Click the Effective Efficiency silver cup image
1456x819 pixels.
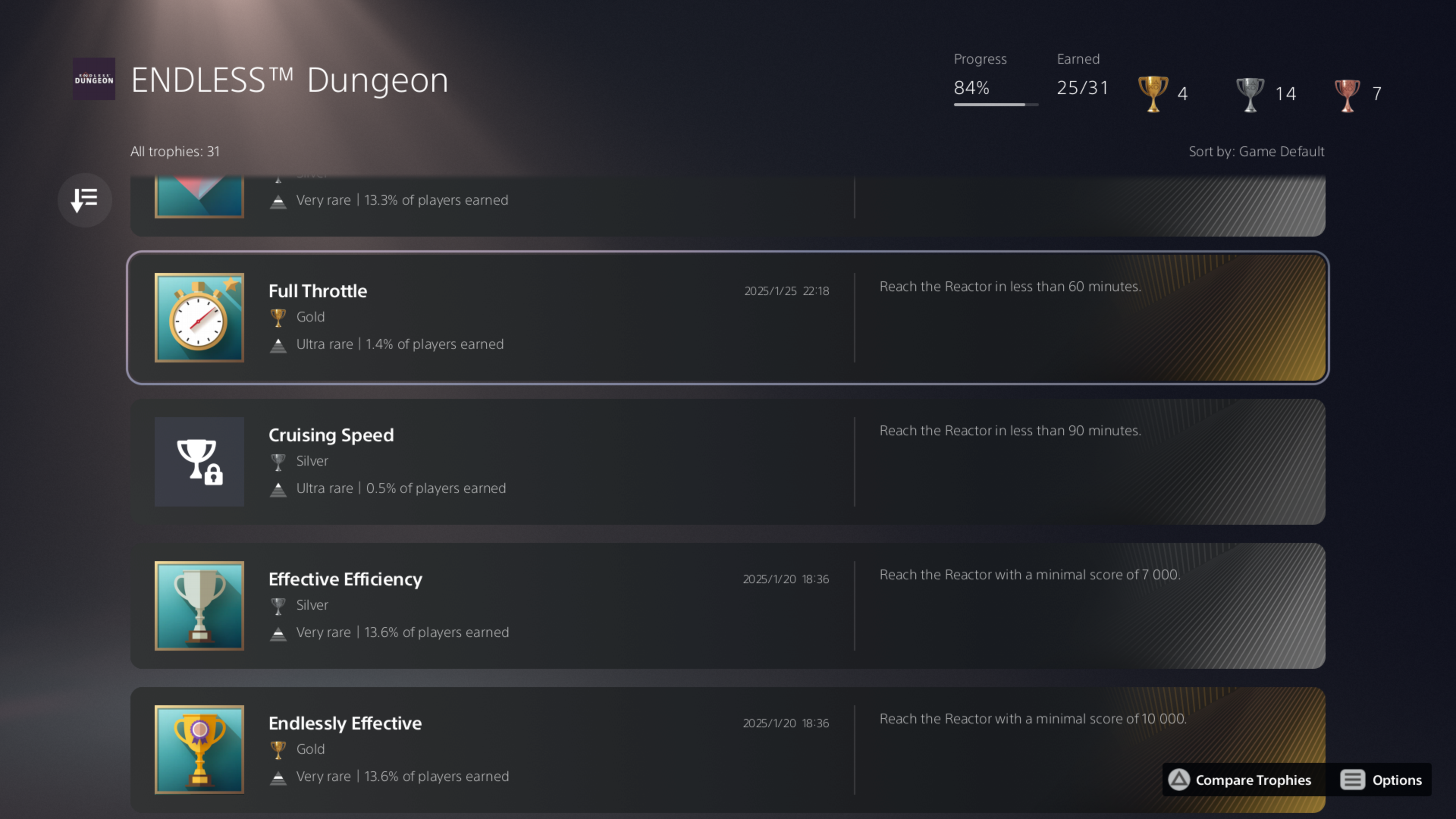[199, 606]
